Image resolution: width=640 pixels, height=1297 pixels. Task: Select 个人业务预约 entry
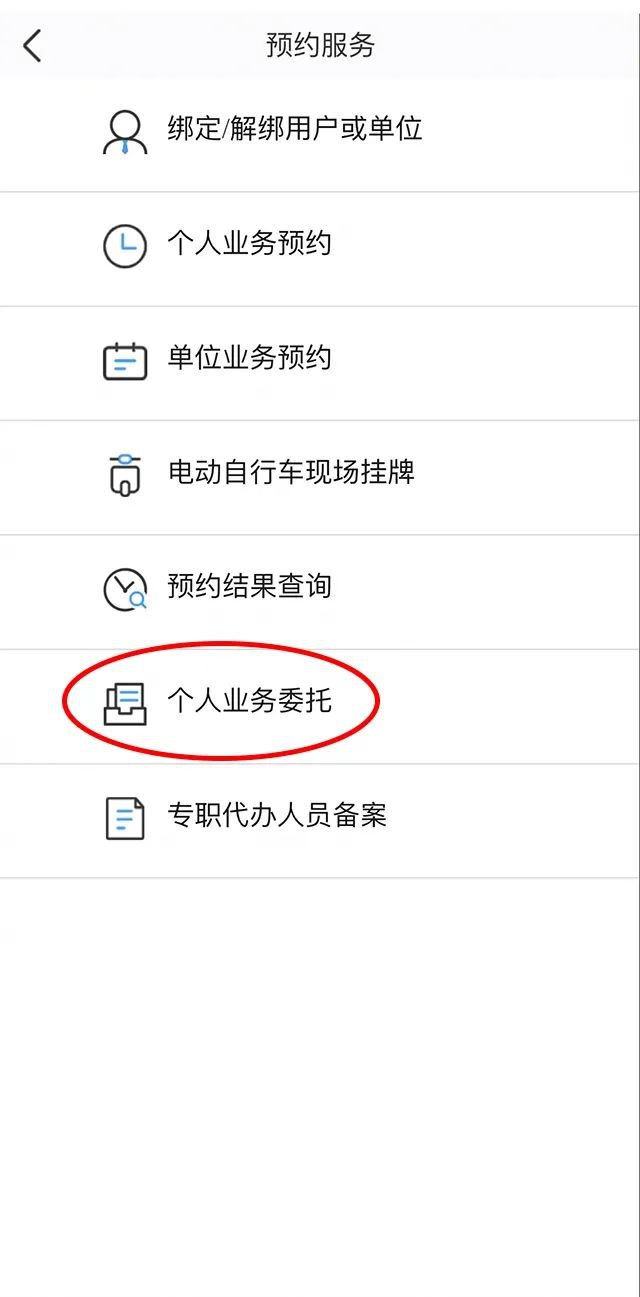(x=320, y=249)
